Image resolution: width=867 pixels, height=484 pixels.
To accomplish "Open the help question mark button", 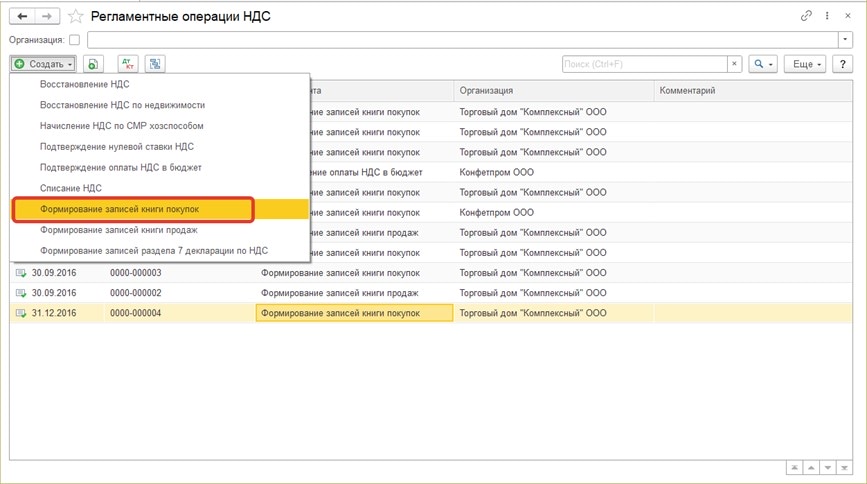I will click(x=844, y=64).
